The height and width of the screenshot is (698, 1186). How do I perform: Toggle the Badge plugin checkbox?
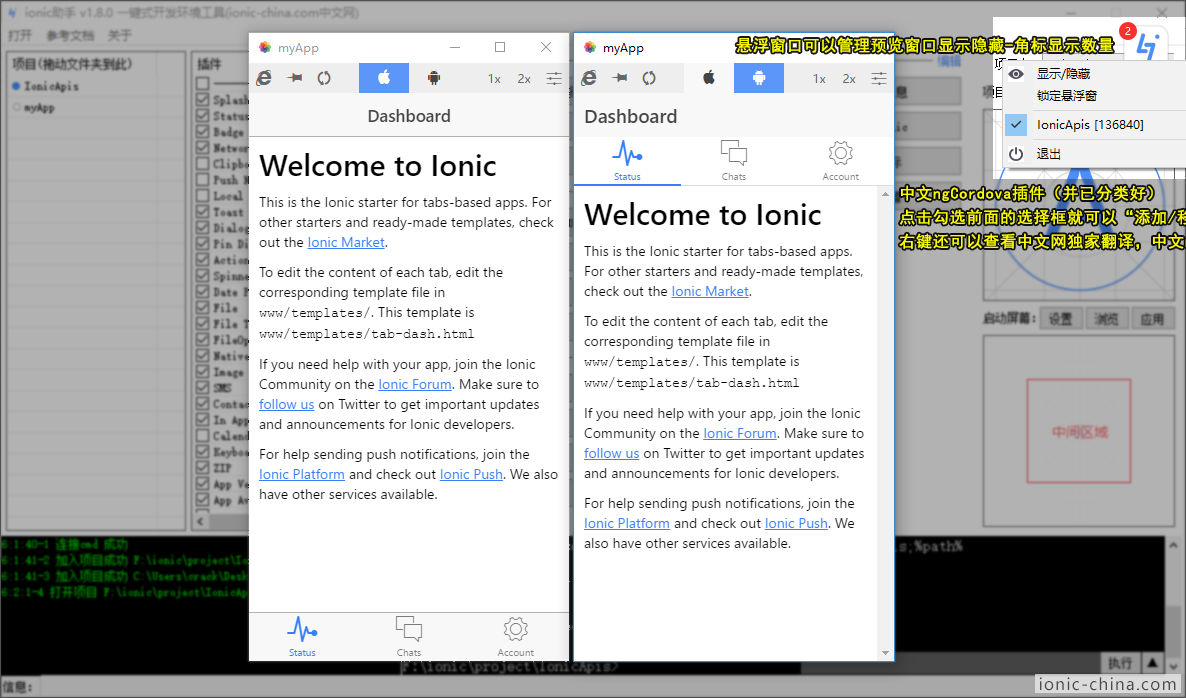click(203, 132)
